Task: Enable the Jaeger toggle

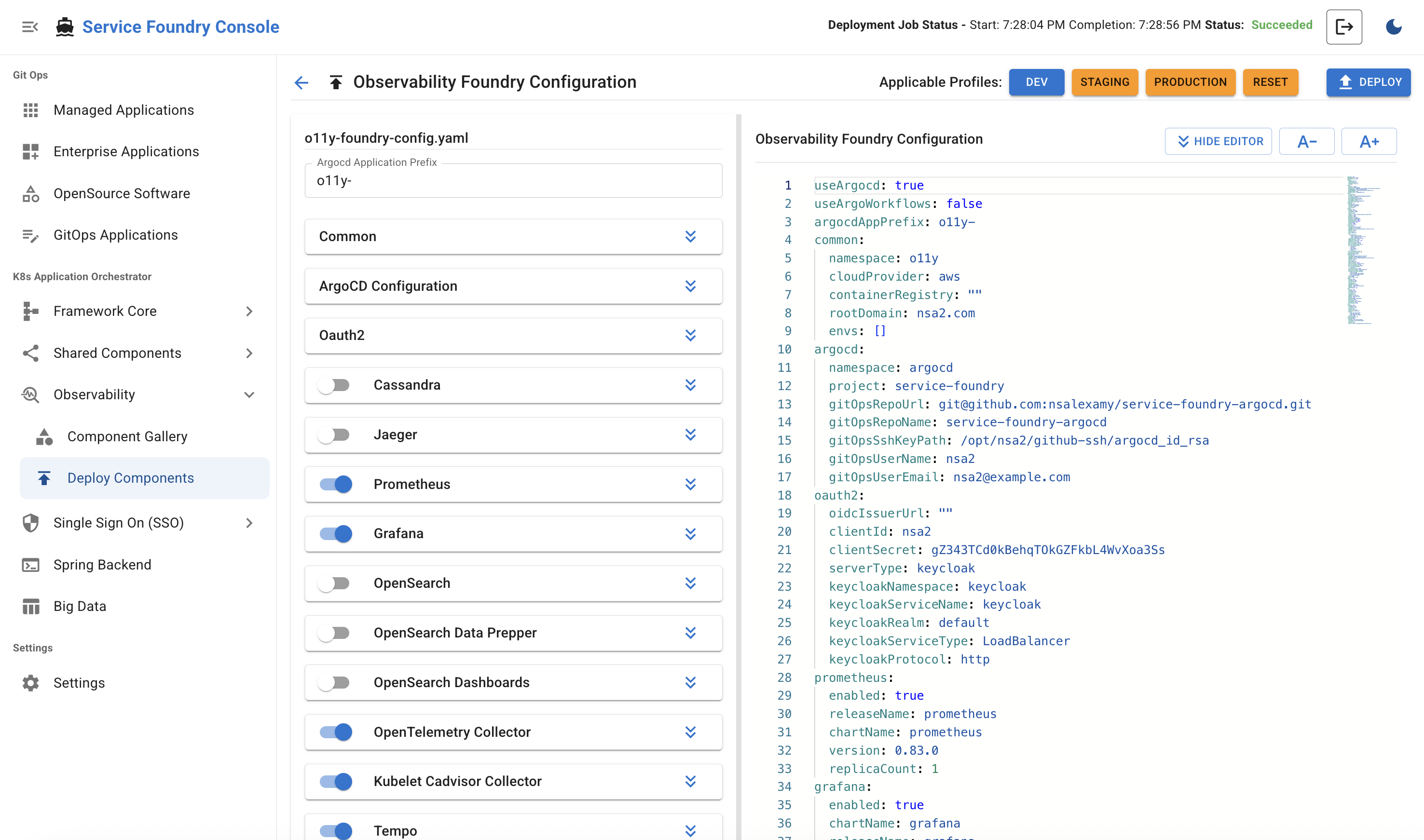Action: (x=334, y=435)
